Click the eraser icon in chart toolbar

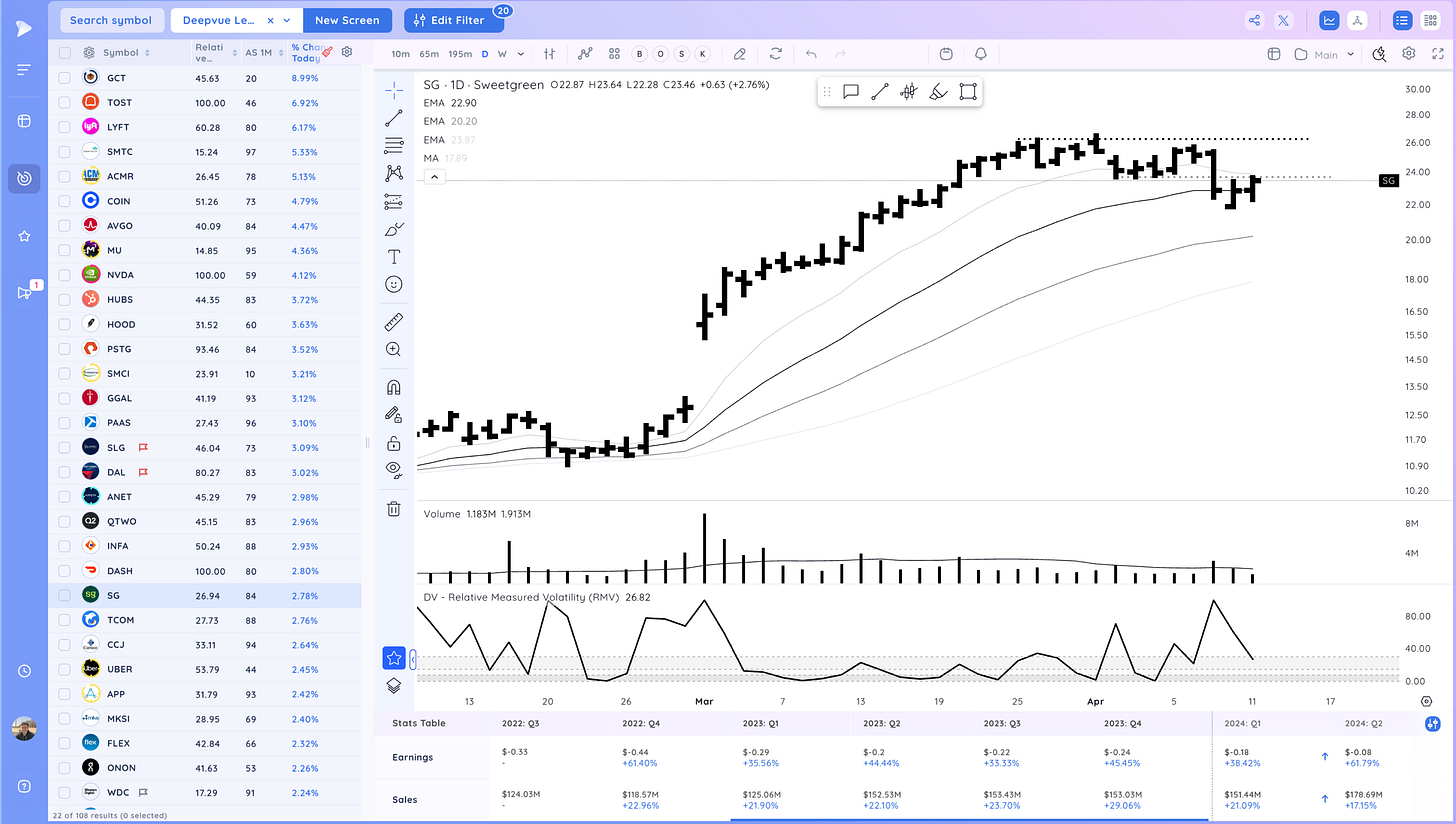[739, 54]
